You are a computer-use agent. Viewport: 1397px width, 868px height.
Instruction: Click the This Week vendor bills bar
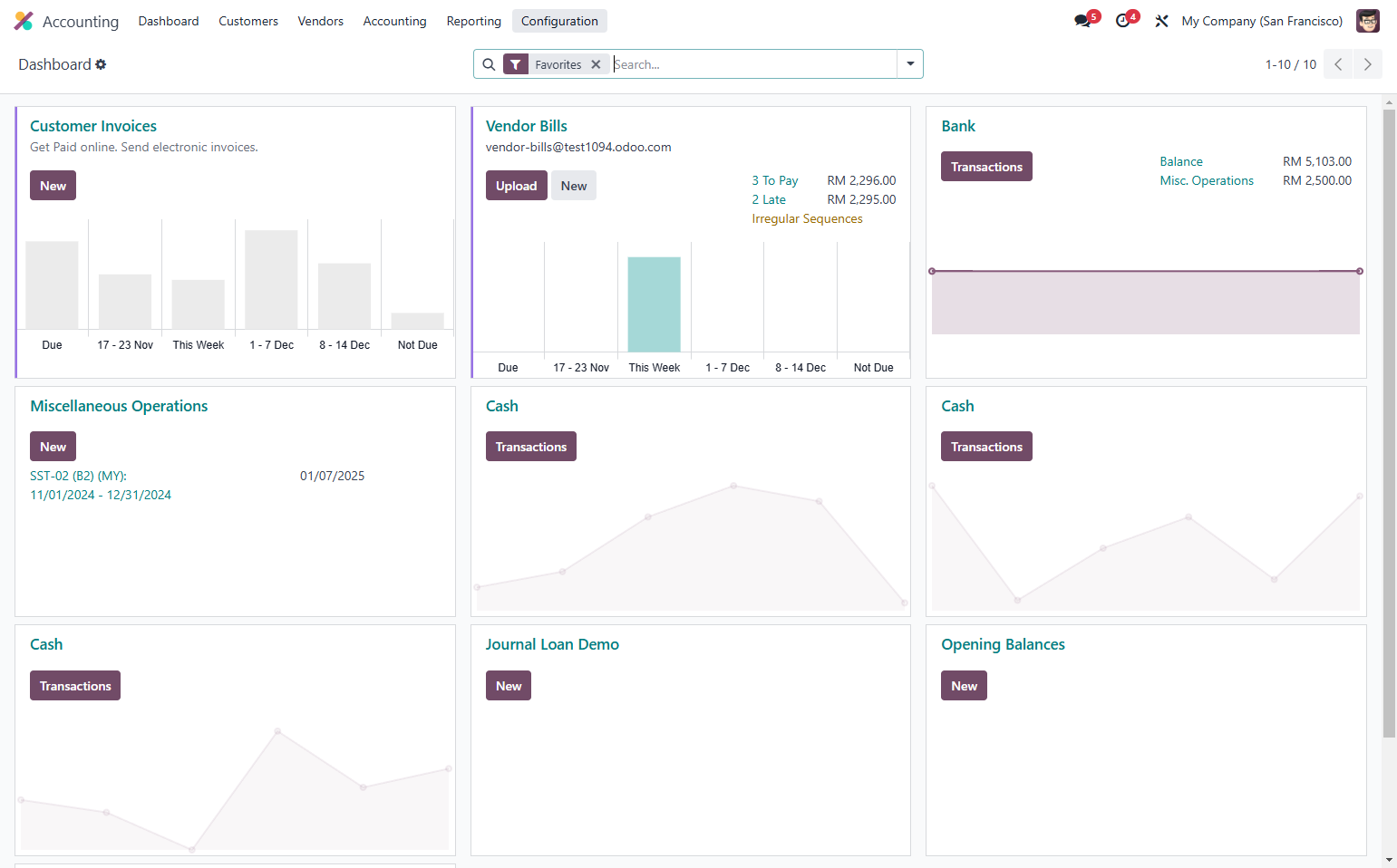655,304
